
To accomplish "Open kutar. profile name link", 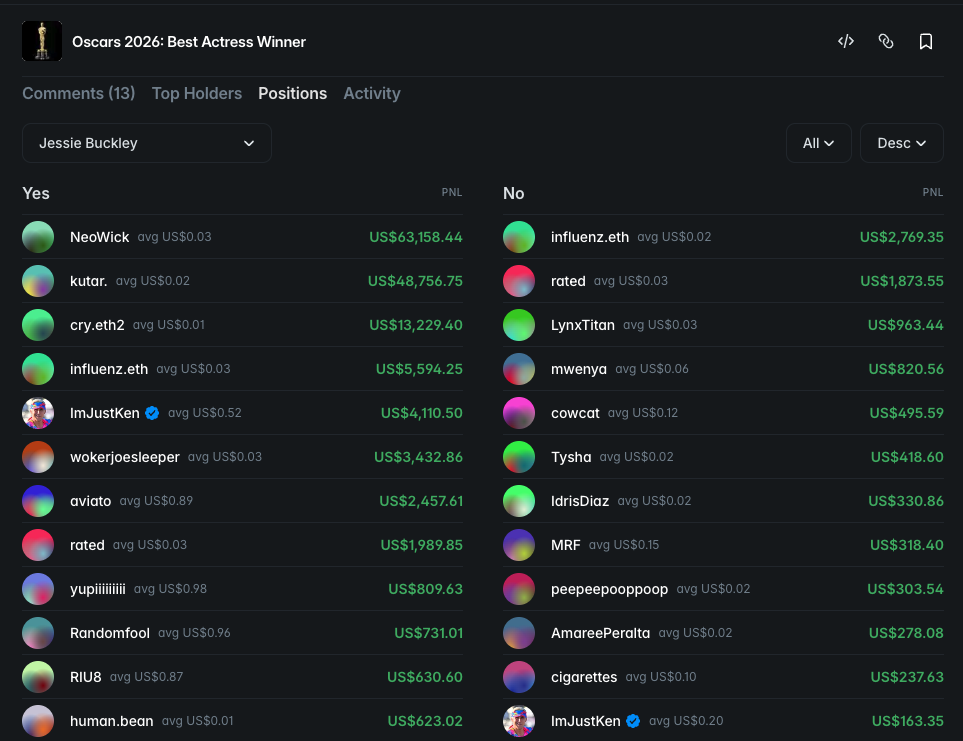I will click(x=88, y=281).
